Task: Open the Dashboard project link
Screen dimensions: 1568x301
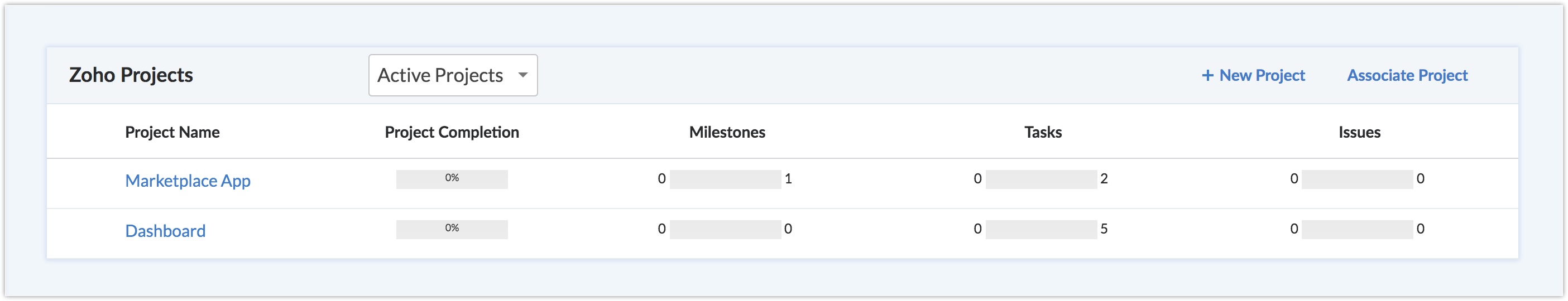Action: click(x=165, y=231)
